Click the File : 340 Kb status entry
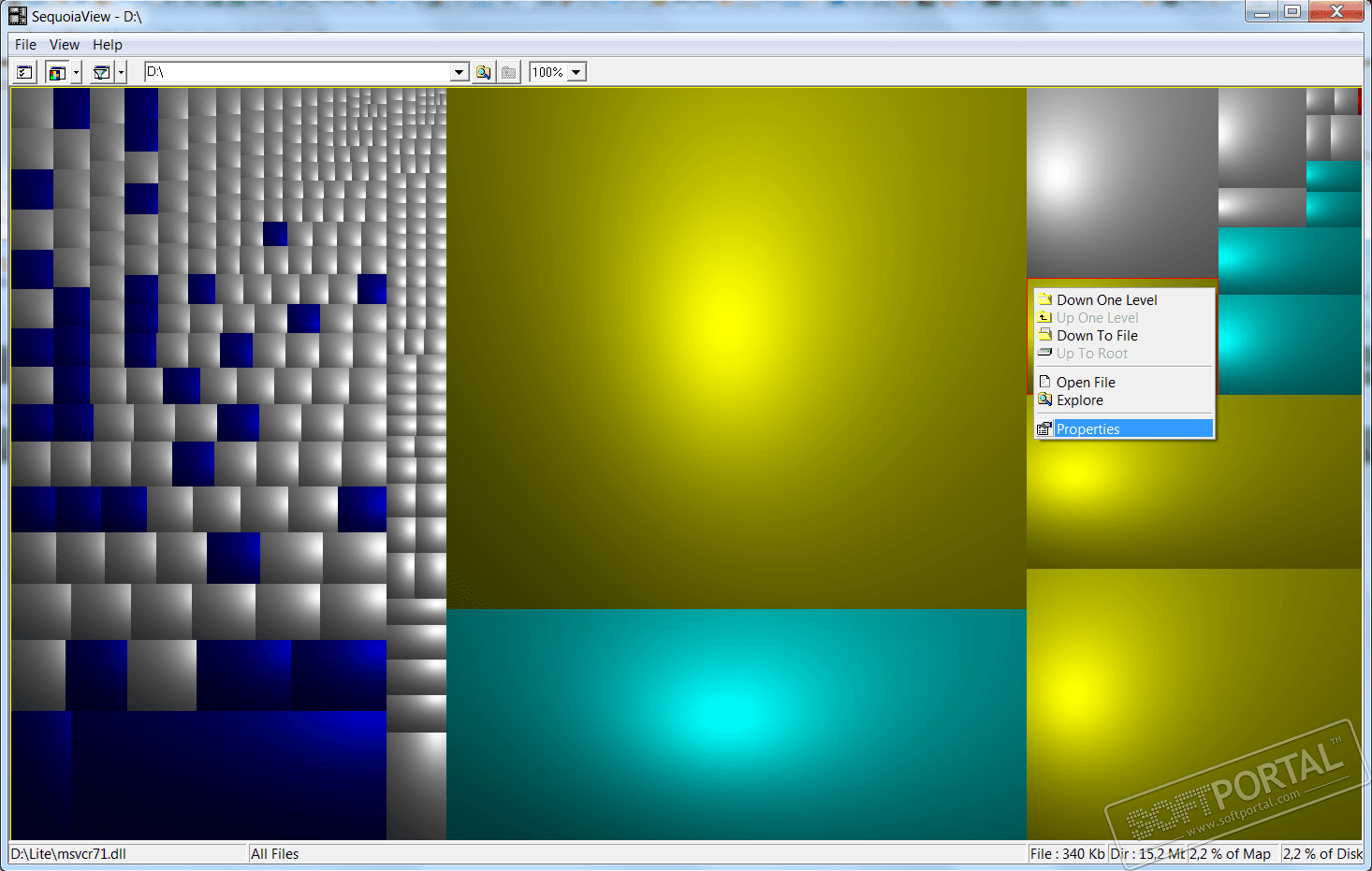The width and height of the screenshot is (1372, 871). tap(1067, 854)
